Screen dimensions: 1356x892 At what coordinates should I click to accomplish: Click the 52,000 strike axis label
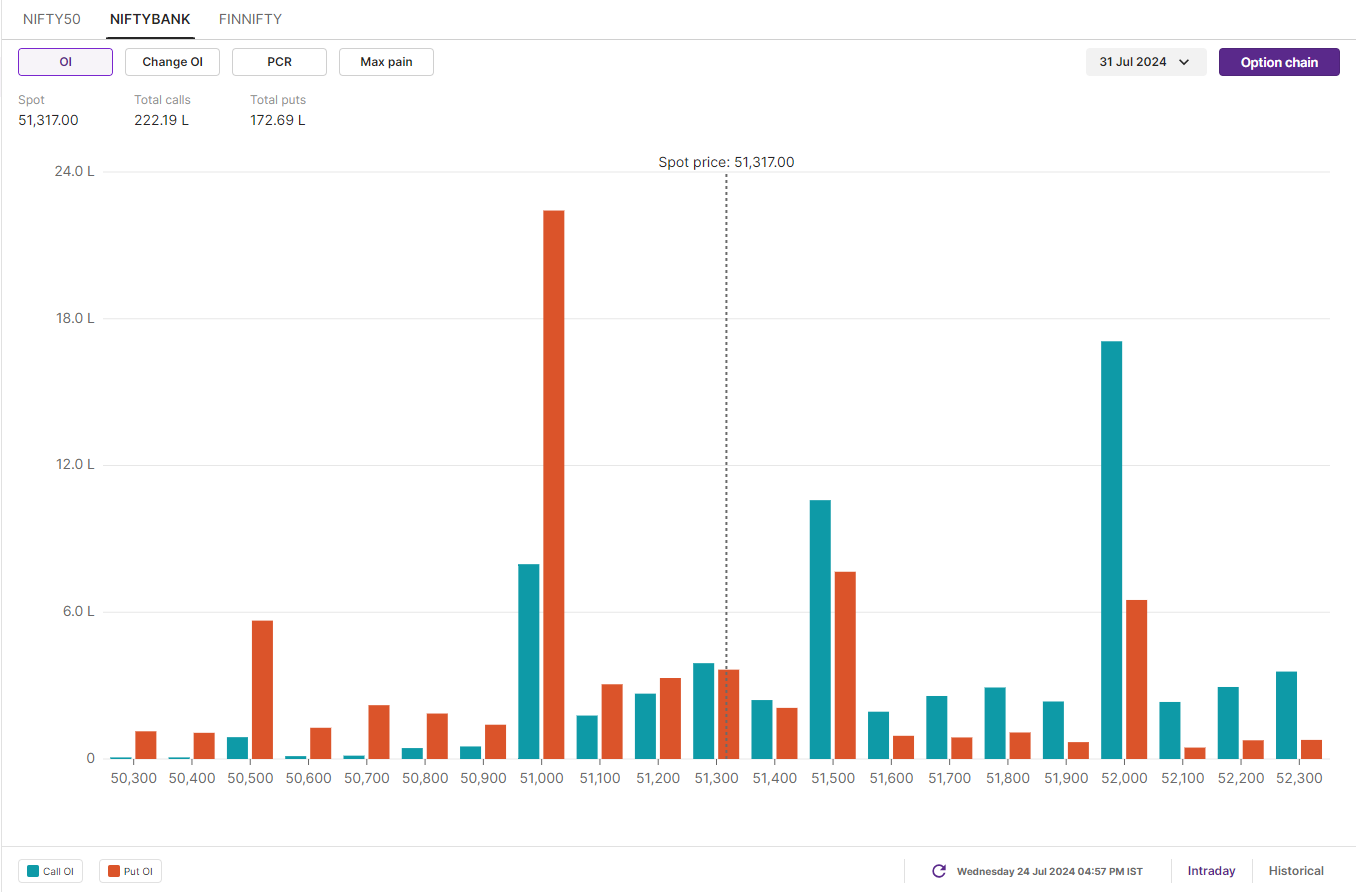(x=1124, y=778)
